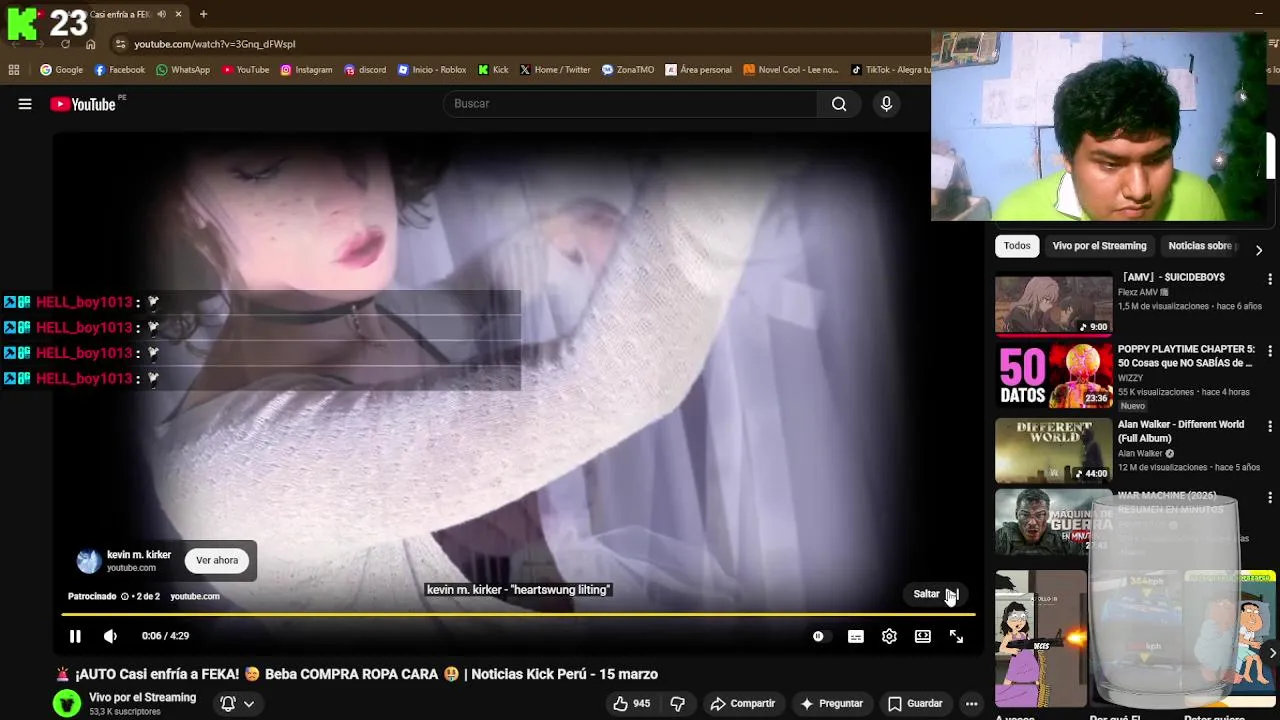Viewport: 1280px width, 720px height.
Task: Select the Todos filter chip
Action: tap(1017, 246)
